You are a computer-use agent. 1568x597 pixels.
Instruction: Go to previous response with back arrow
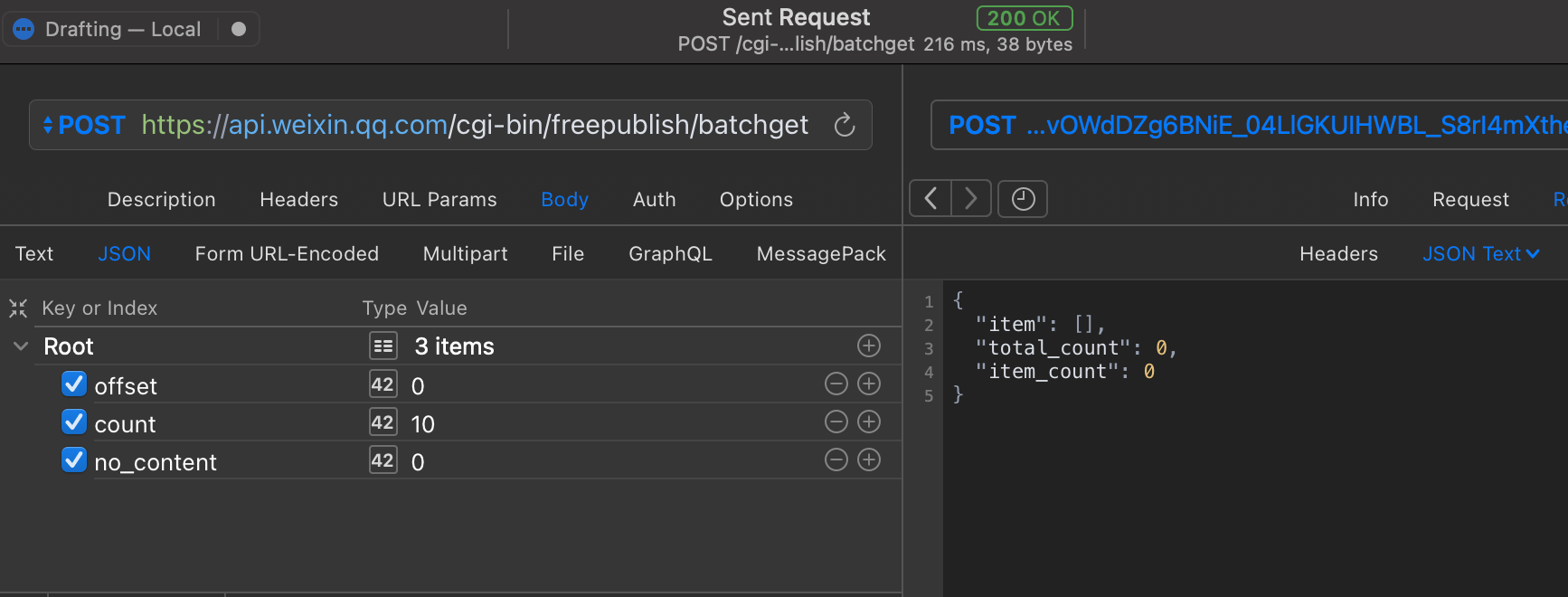930,198
